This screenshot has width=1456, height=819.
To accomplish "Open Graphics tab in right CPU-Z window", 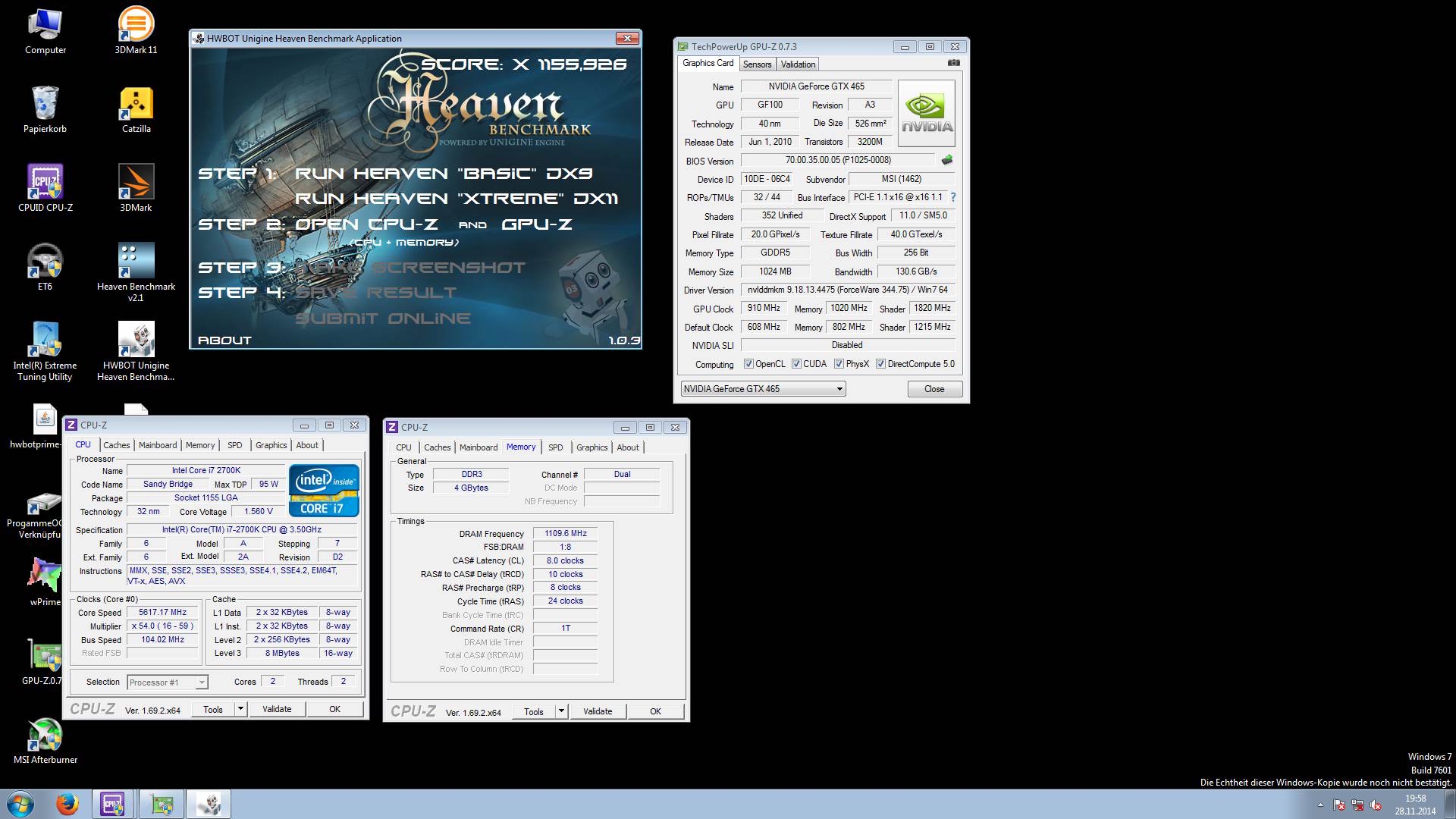I will [592, 447].
